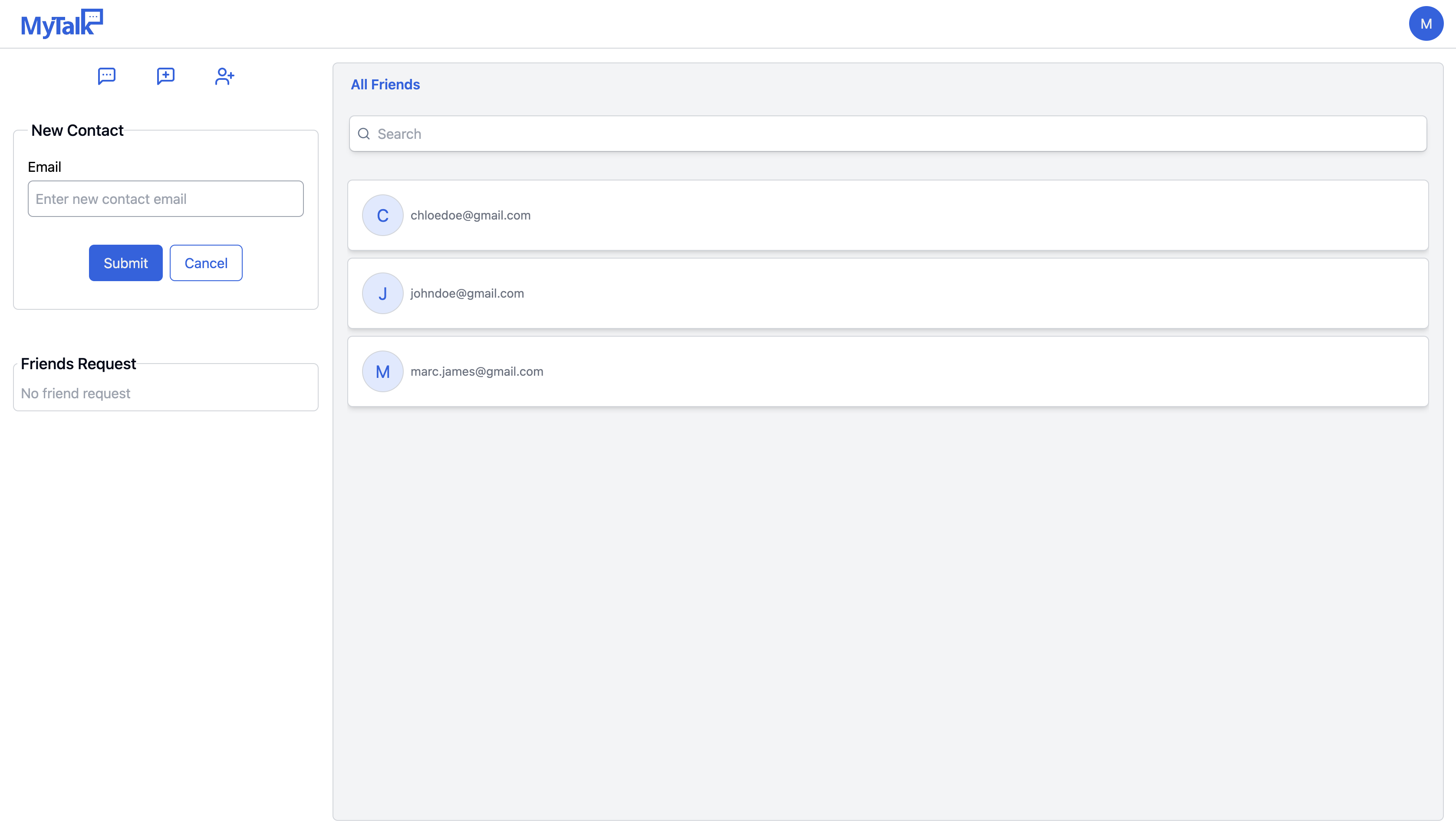This screenshot has height=833, width=1456.
Task: Open the chats message bubble icon
Action: (106, 76)
